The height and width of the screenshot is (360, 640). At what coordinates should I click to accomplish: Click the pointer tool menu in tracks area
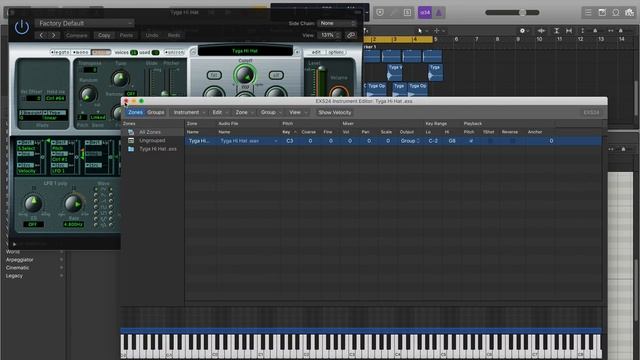[422, 31]
